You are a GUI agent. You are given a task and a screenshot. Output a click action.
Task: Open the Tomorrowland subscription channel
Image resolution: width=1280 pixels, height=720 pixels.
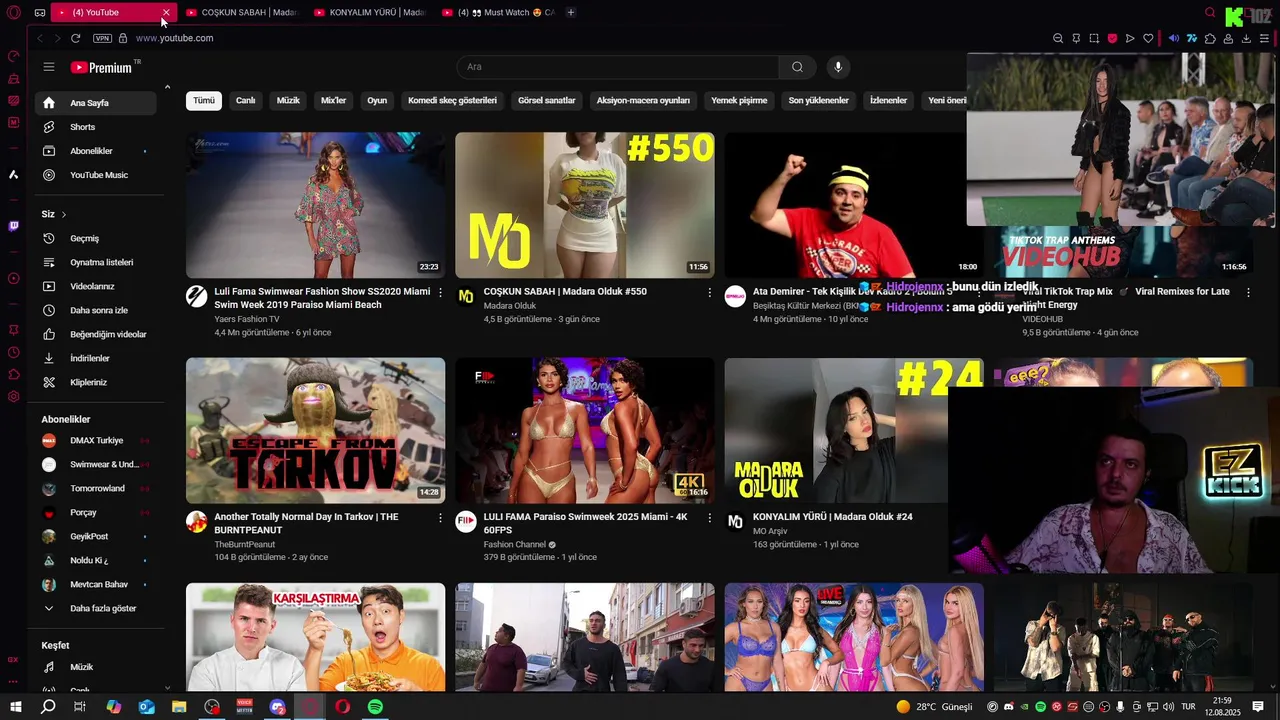coord(95,488)
